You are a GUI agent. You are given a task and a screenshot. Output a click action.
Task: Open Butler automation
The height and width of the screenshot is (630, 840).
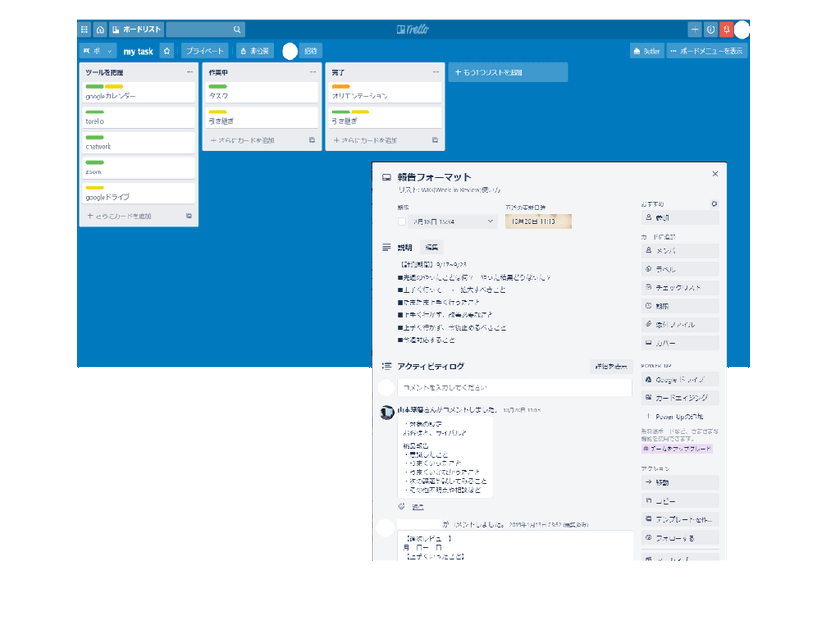coord(647,51)
